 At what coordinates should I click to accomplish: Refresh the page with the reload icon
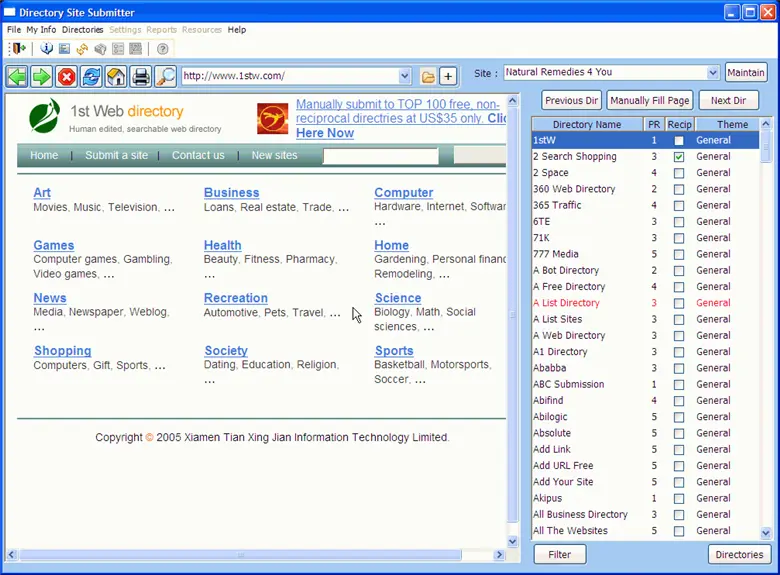click(91, 77)
